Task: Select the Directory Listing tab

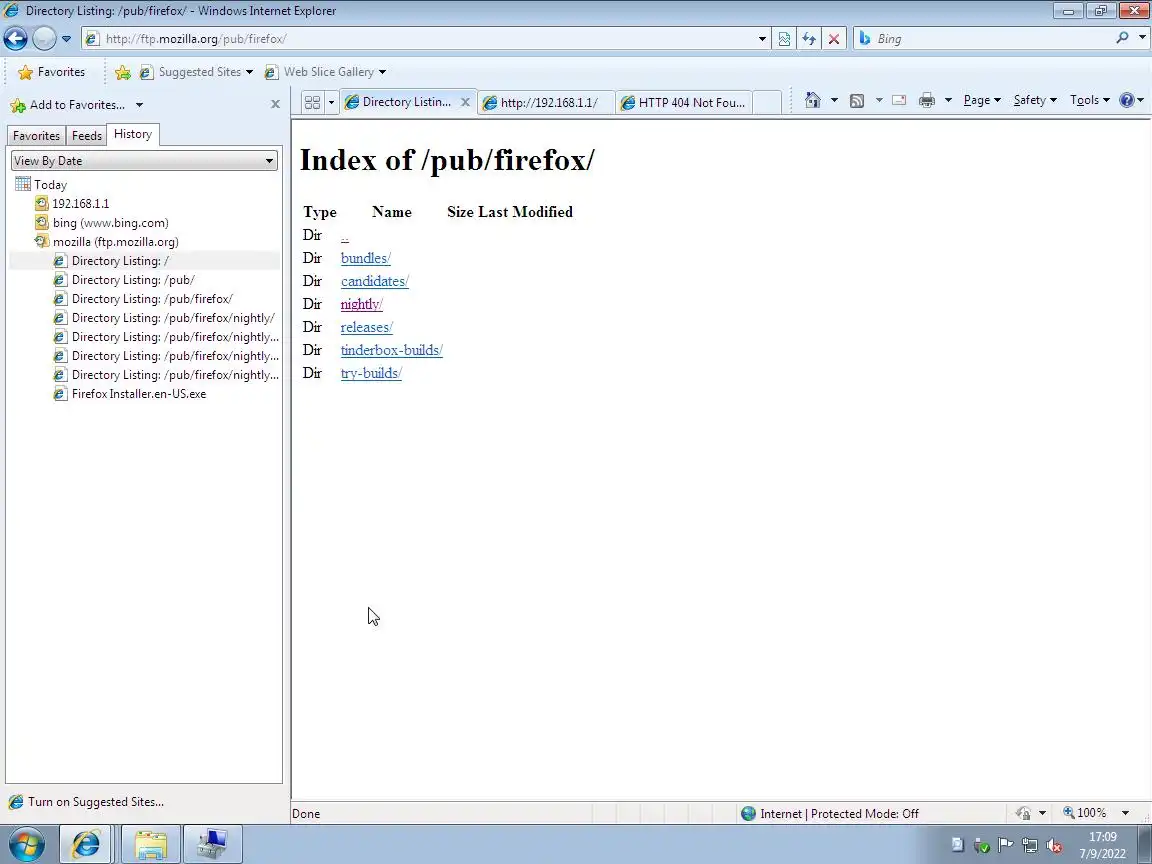Action: [400, 102]
